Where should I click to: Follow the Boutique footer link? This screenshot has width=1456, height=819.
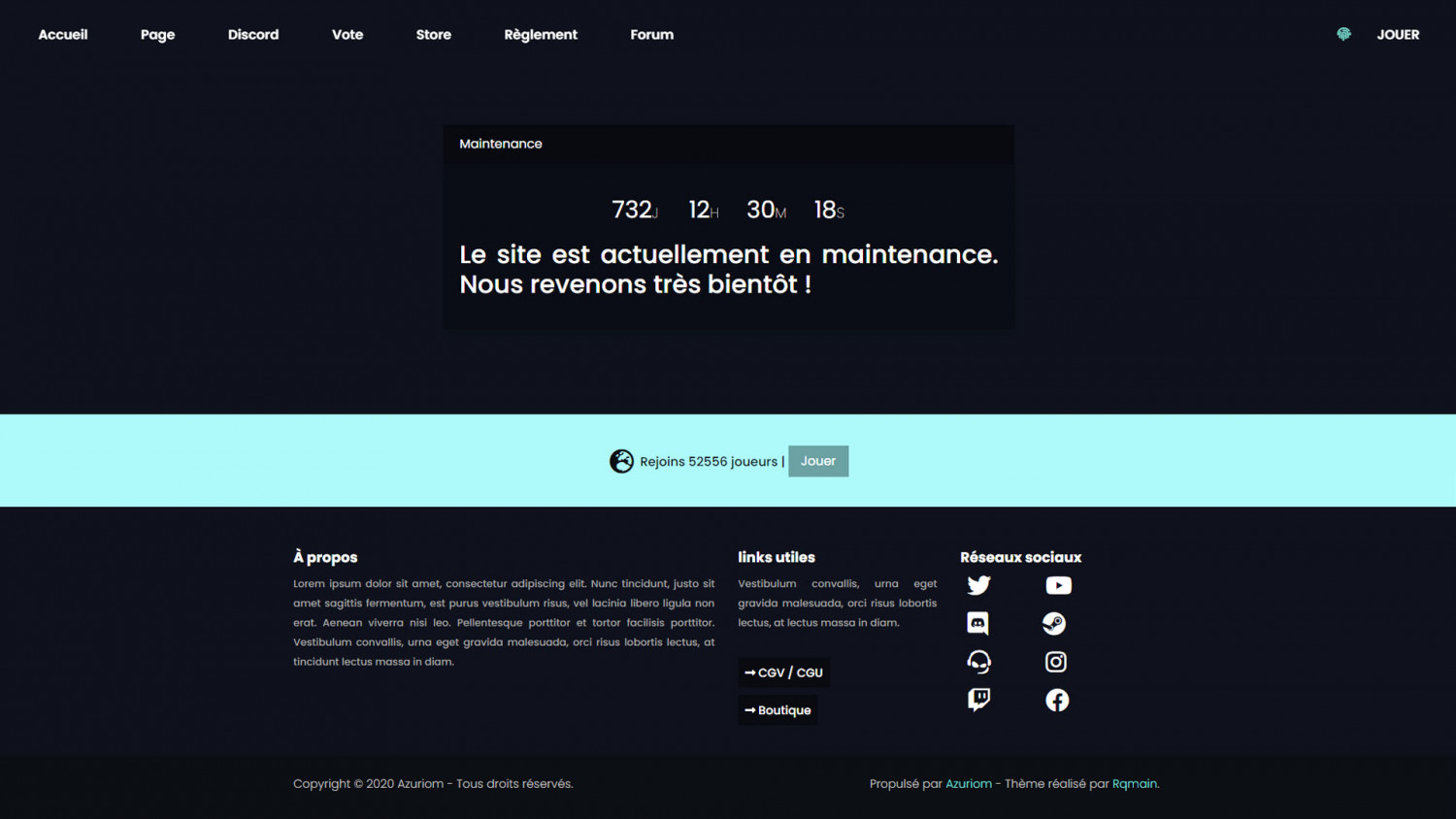point(778,710)
